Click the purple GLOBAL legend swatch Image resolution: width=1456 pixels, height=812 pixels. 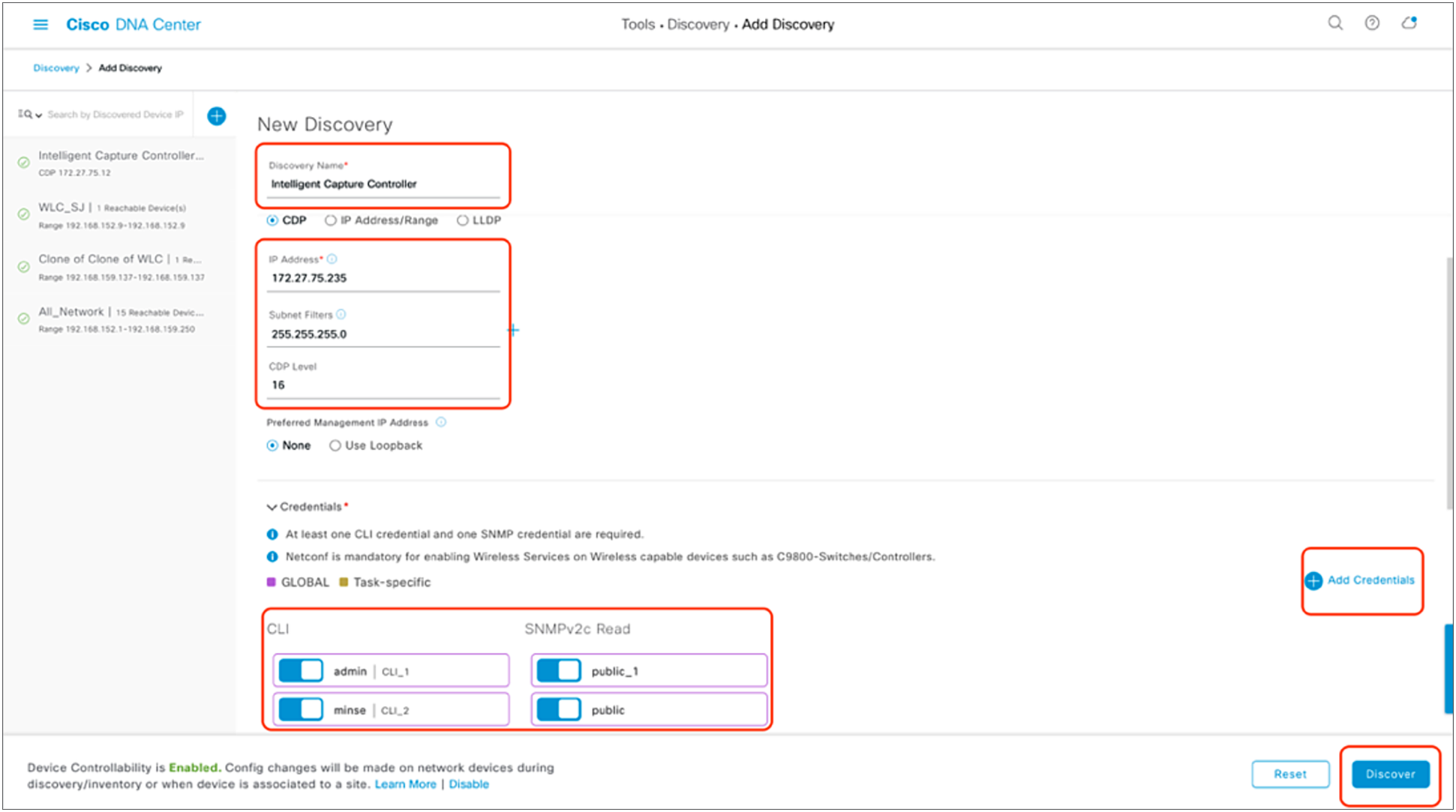click(271, 583)
